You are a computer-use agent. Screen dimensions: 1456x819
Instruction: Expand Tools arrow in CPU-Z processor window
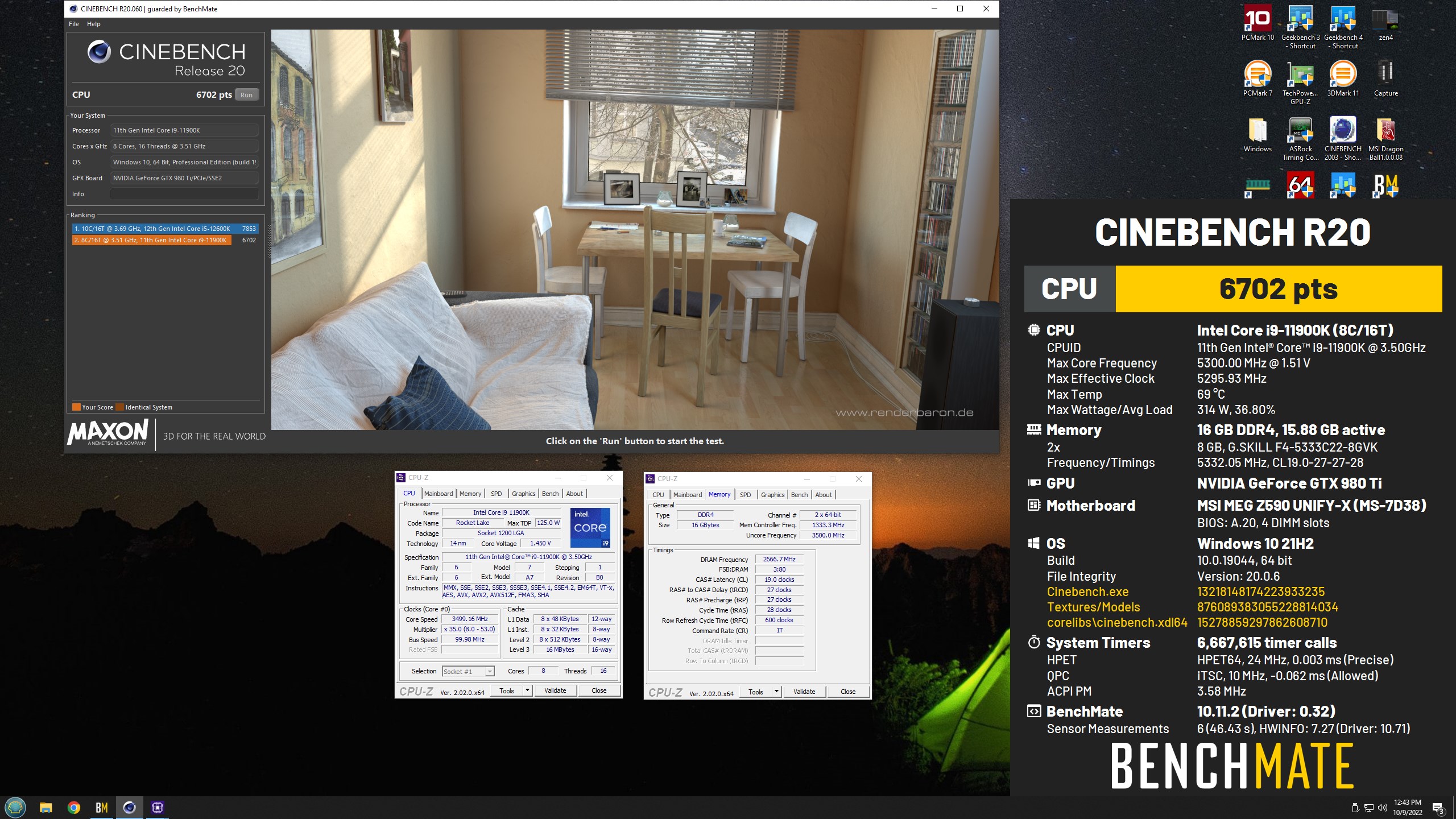click(x=527, y=690)
